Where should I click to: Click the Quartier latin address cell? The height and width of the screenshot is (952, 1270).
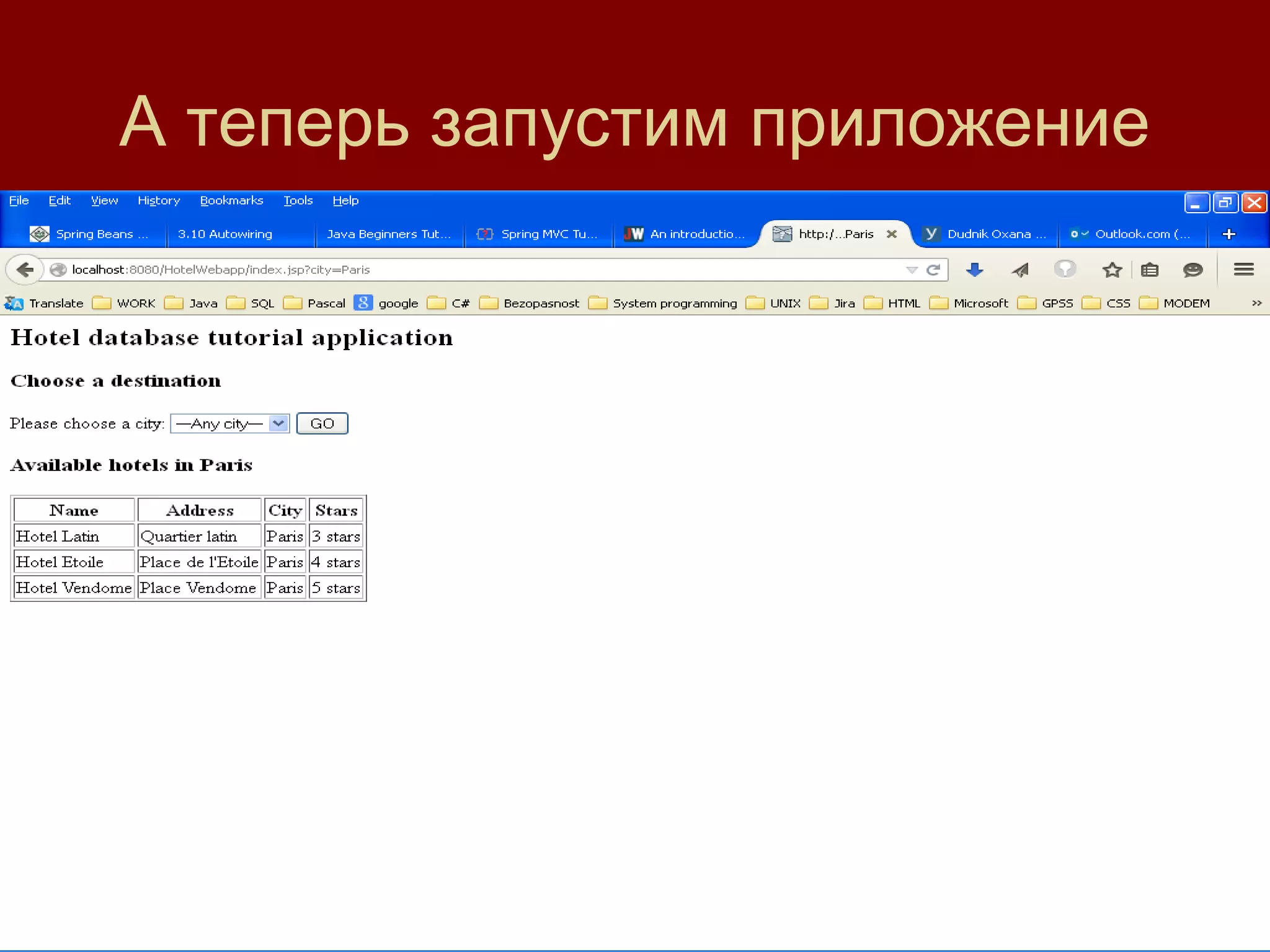(199, 536)
